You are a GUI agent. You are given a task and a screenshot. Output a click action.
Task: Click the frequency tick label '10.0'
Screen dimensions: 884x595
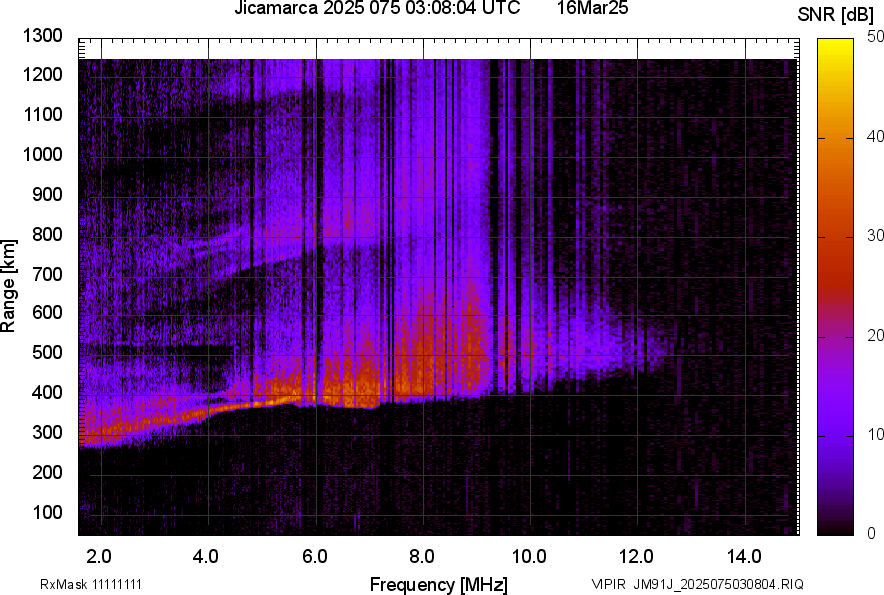pos(529,557)
